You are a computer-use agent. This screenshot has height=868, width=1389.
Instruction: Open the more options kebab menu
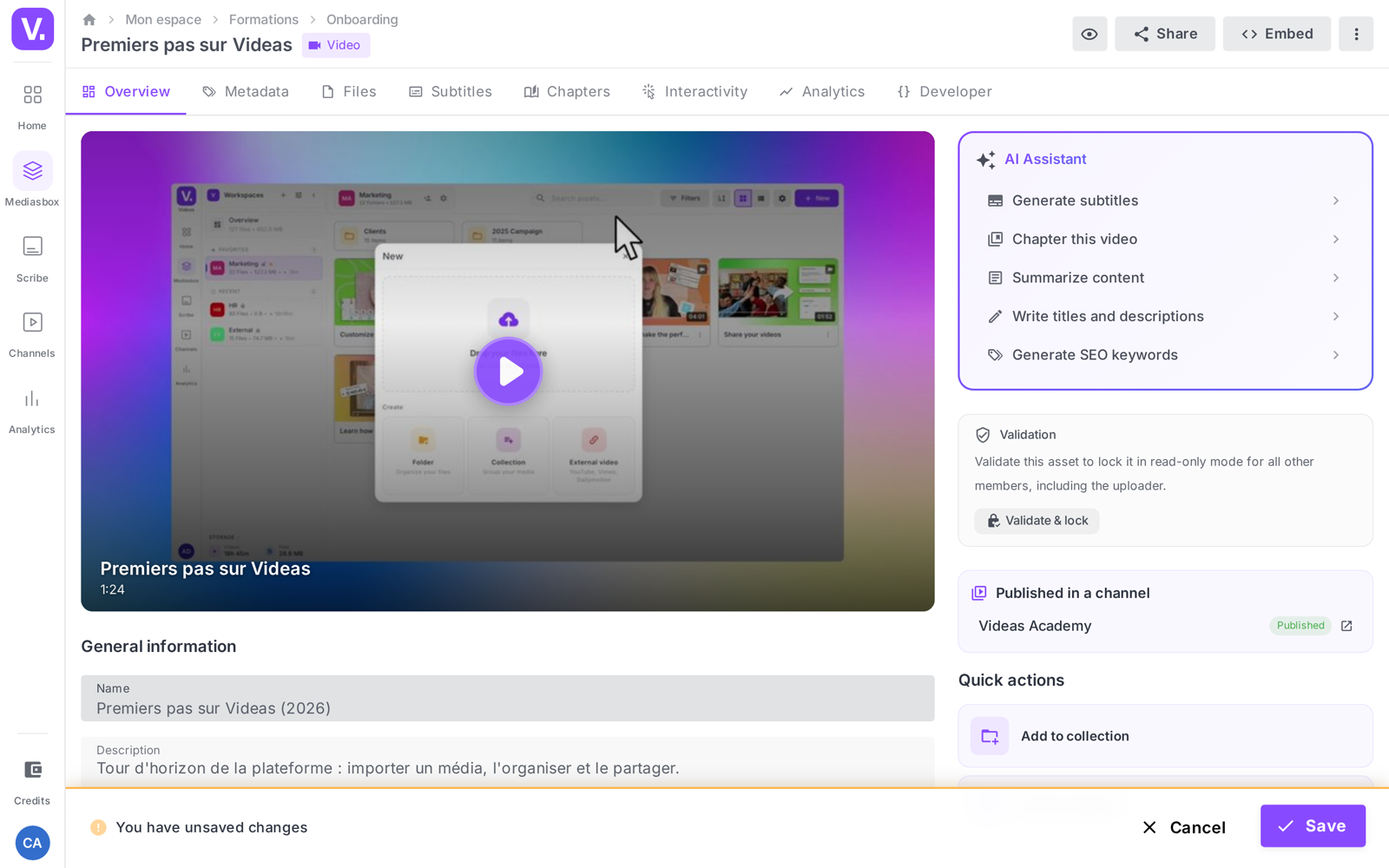click(x=1356, y=34)
